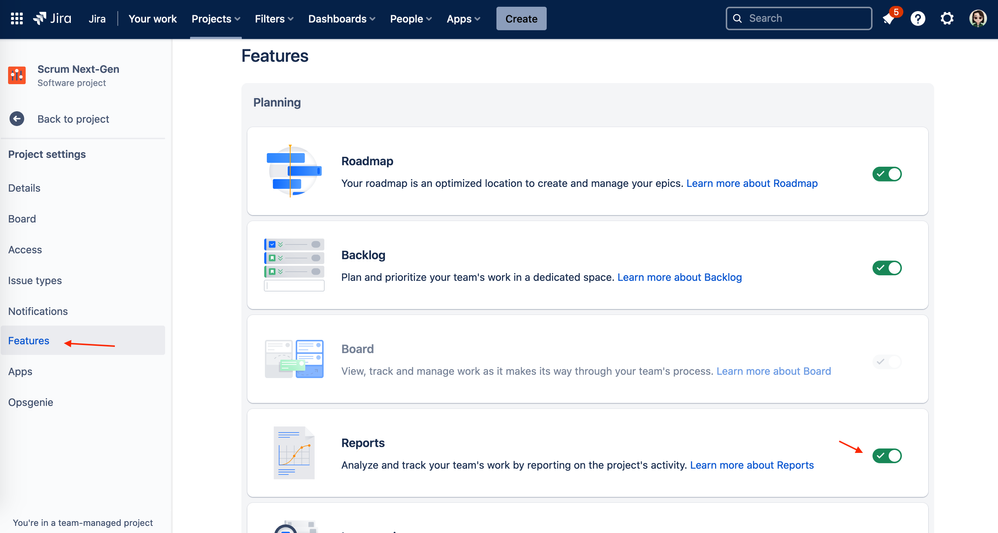Click the Project settings heading
The width and height of the screenshot is (998, 533).
[x=47, y=154]
